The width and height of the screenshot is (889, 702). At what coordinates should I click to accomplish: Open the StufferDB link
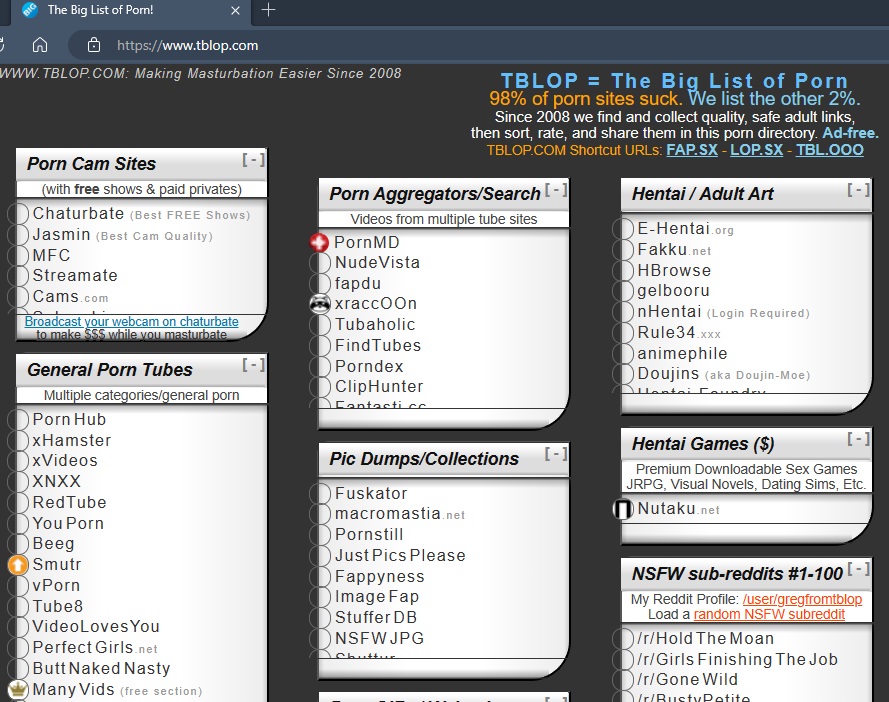tap(376, 618)
